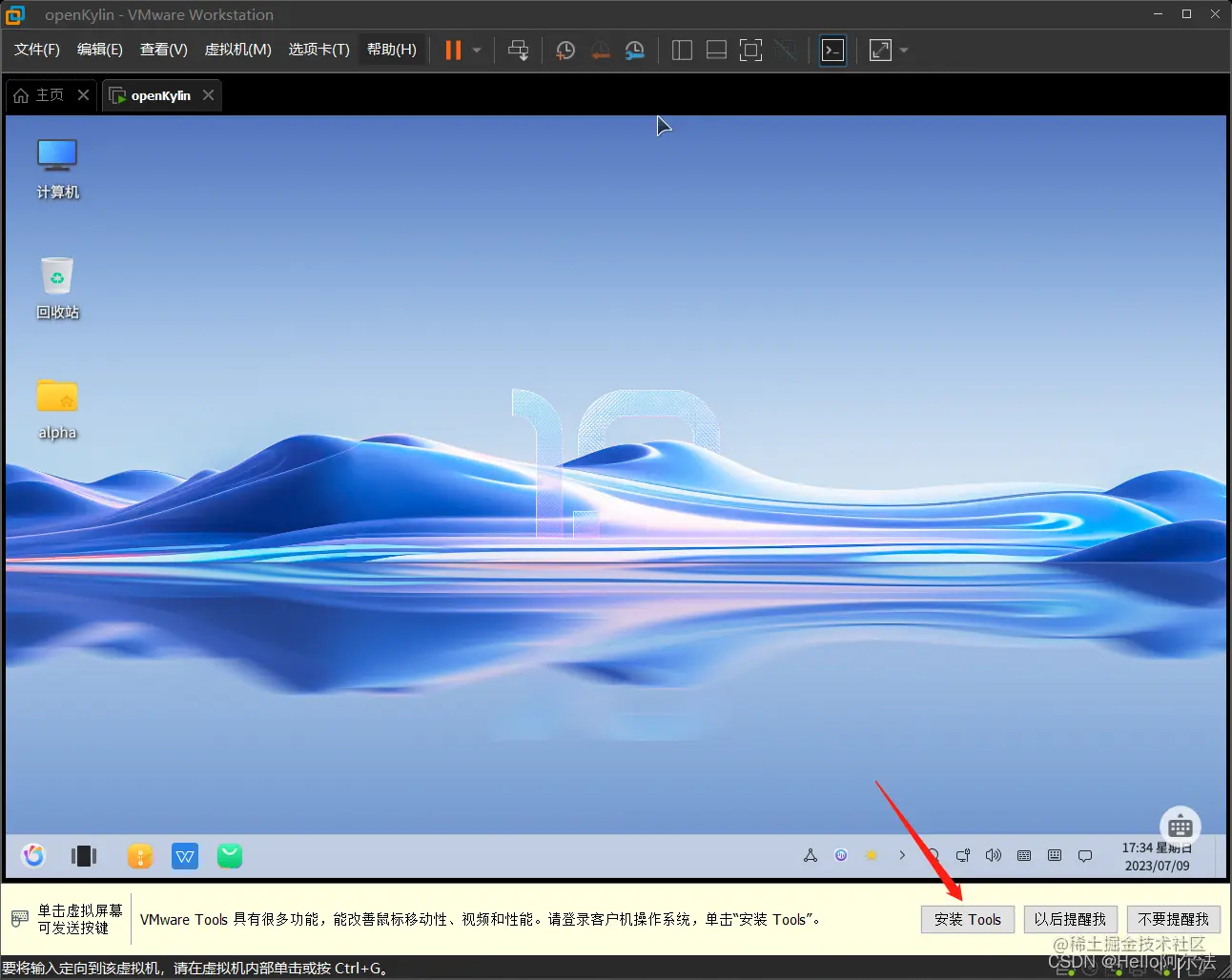1232x980 pixels.
Task: Toggle the VMware library sidebar
Action: pos(681,50)
